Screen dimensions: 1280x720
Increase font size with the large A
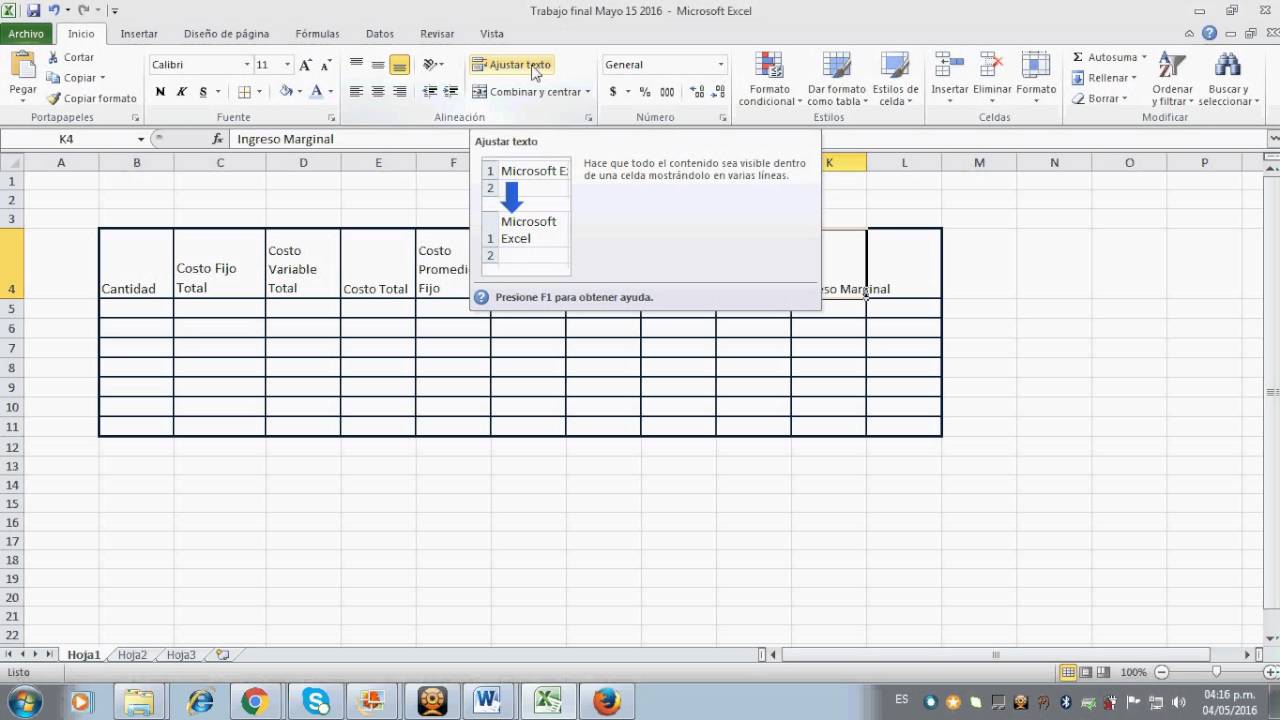(306, 65)
